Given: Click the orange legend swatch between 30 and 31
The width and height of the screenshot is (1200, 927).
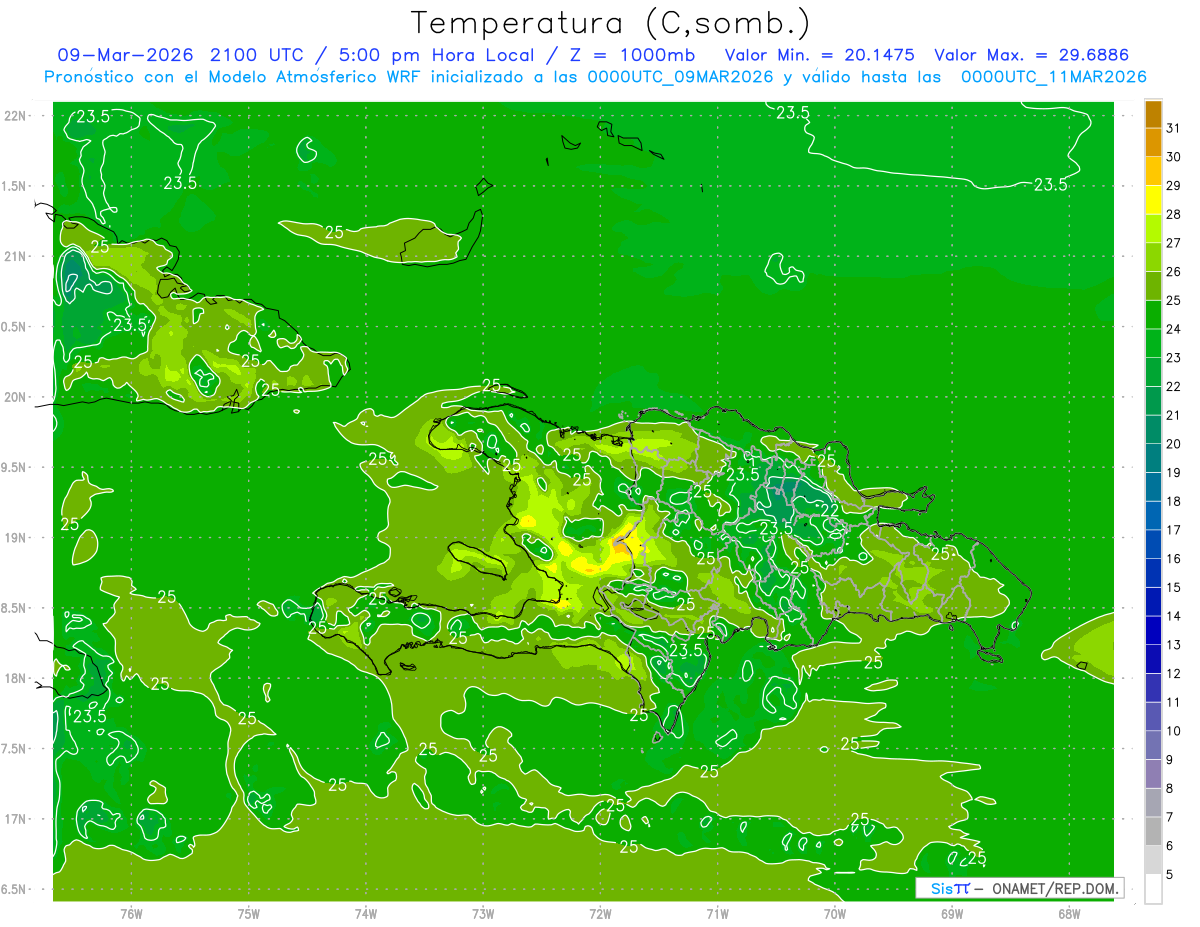Looking at the screenshot, I should coord(1153,143).
